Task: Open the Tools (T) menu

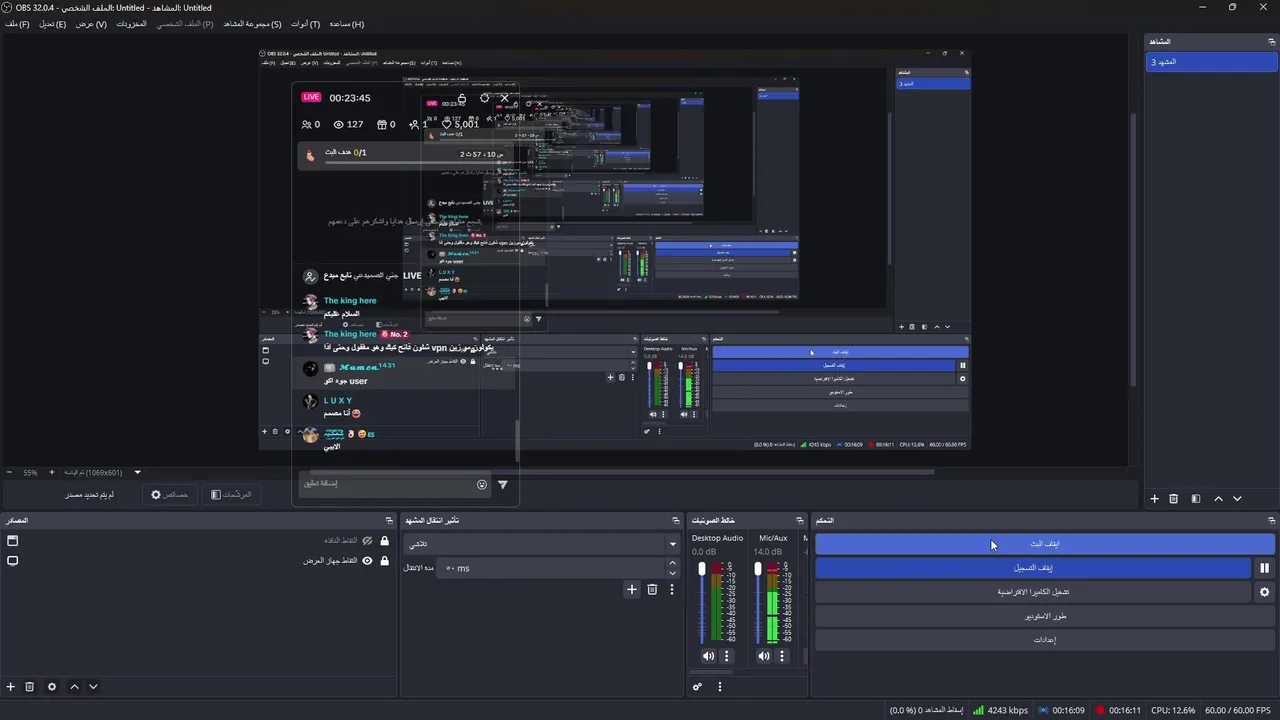Action: pos(306,24)
